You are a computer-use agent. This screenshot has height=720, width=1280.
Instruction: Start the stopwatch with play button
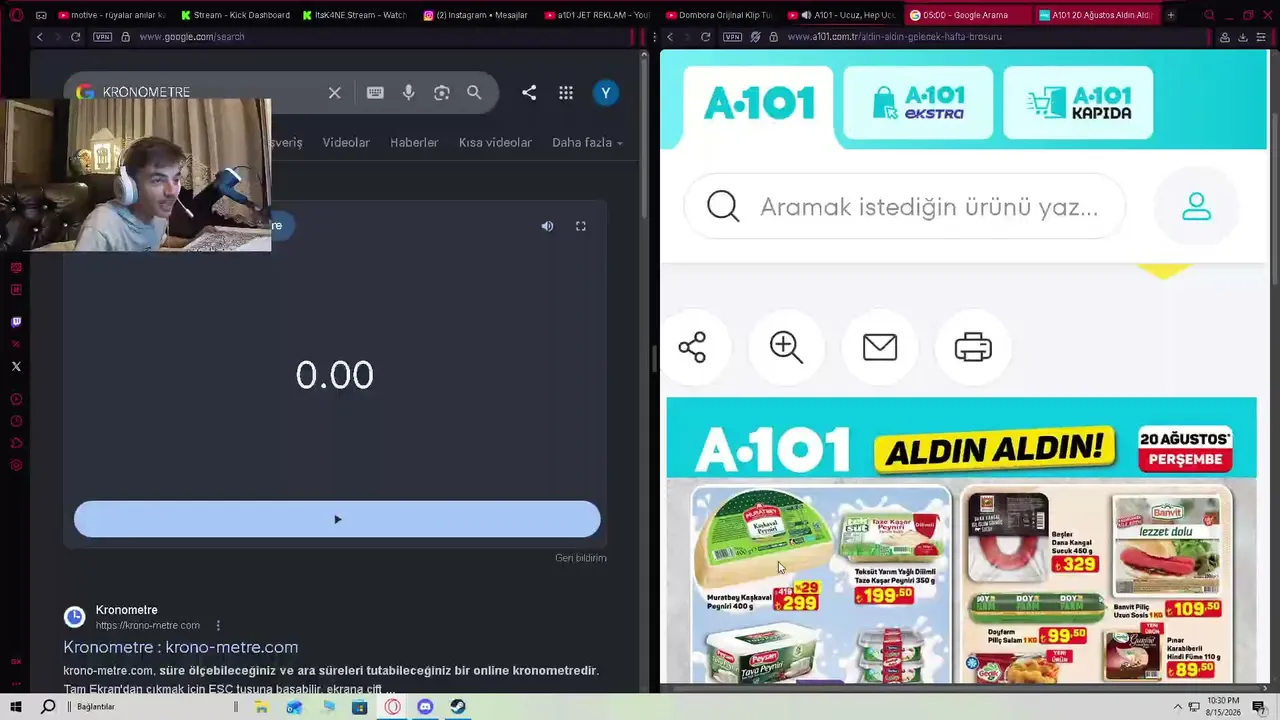click(x=337, y=519)
